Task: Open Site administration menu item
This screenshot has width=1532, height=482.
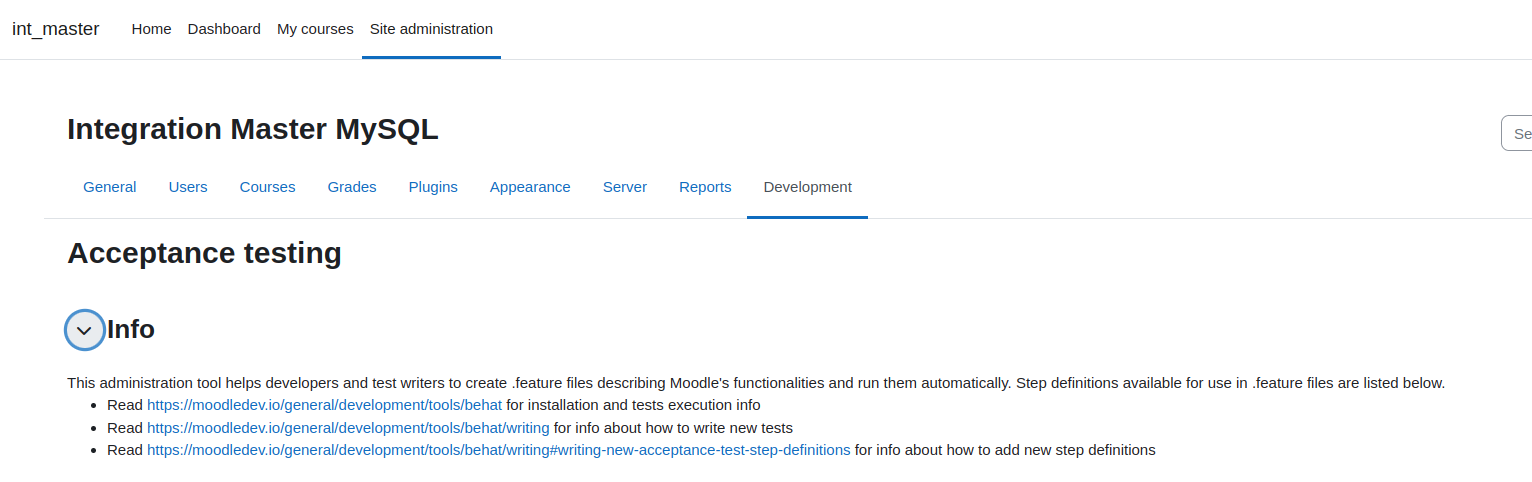Action: coord(431,29)
